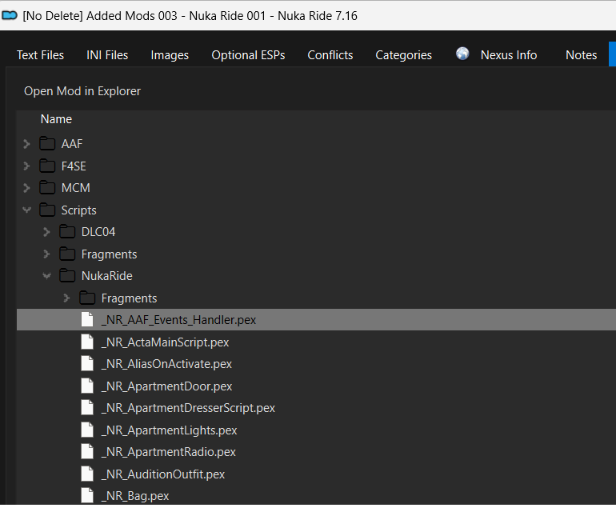Image resolution: width=616 pixels, height=505 pixels.
Task: Switch to the Optional ESPs tab
Action: pos(248,55)
